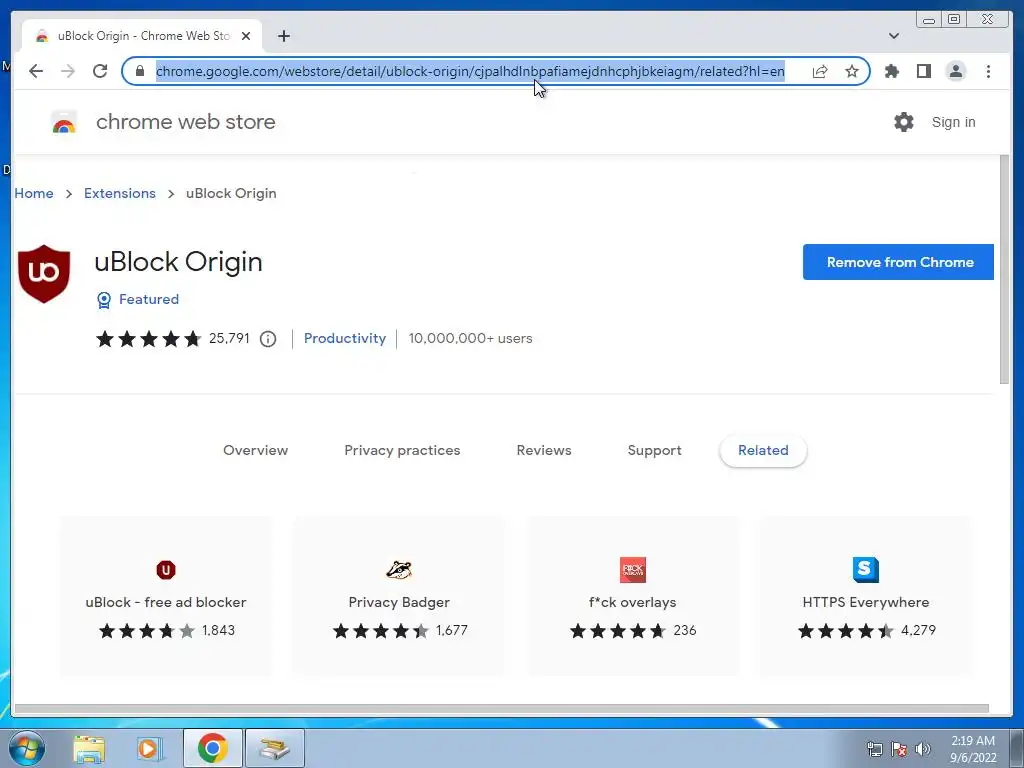
Task: Click the horizontal scrollbar at bottom
Action: tap(502, 709)
